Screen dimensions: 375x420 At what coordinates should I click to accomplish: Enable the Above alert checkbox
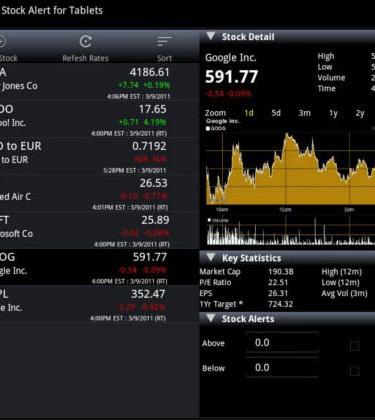click(x=355, y=346)
